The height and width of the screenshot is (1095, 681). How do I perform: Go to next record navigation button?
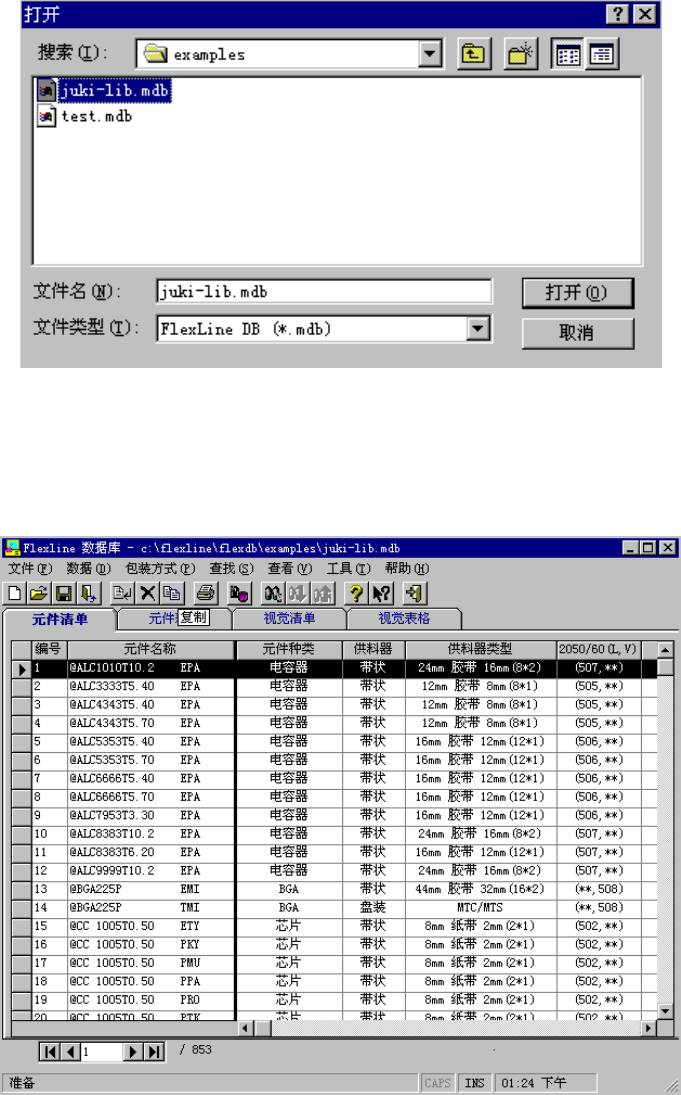click(x=133, y=1051)
